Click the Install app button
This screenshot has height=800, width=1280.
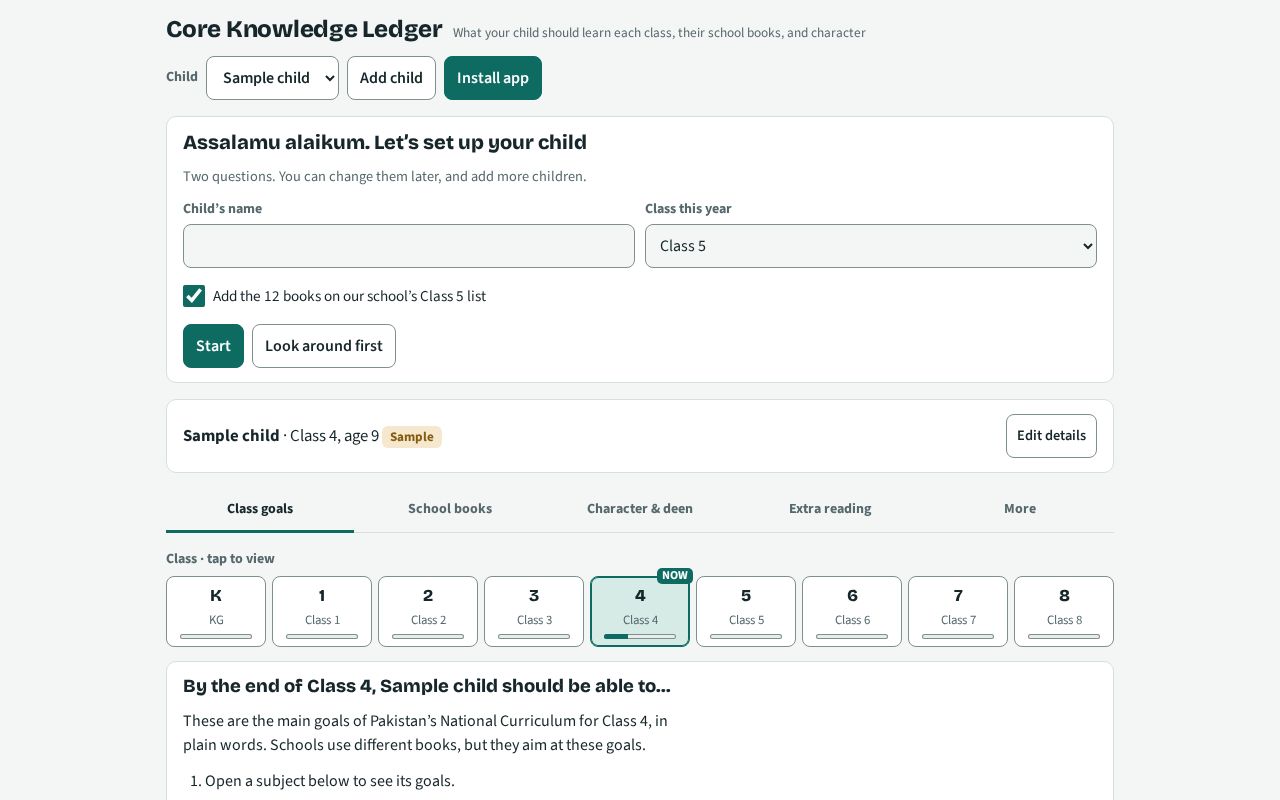493,78
